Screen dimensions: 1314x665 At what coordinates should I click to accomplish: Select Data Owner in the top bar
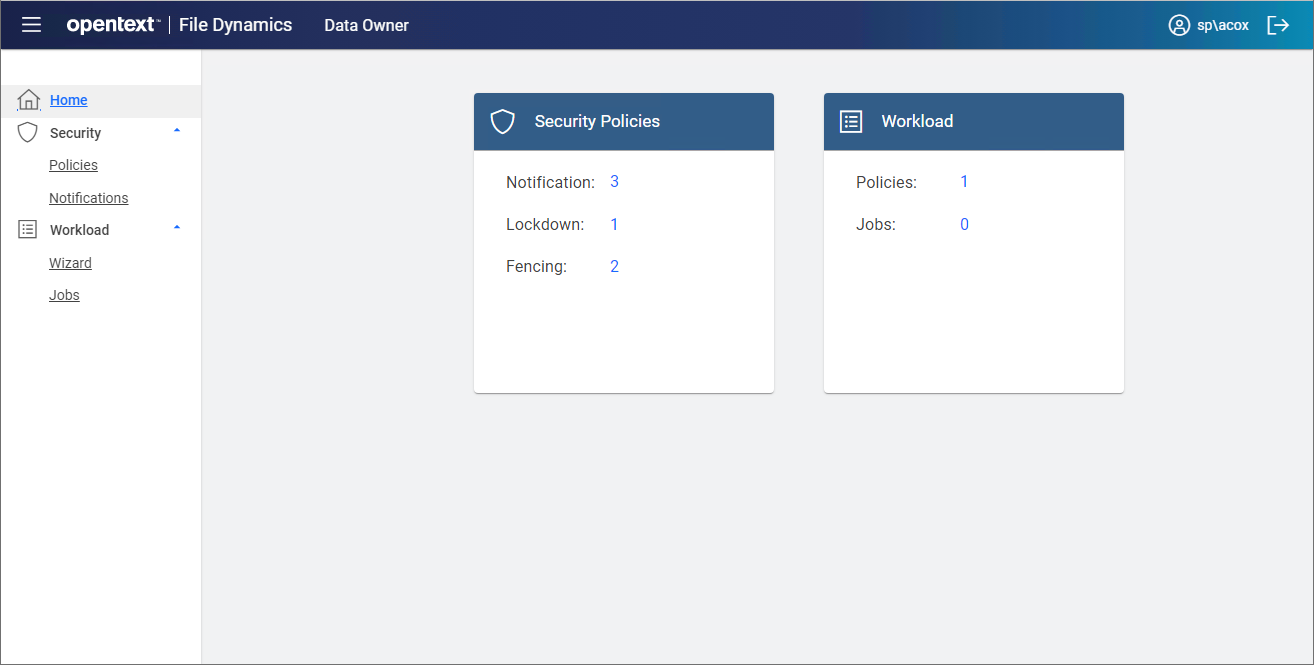[x=366, y=24]
